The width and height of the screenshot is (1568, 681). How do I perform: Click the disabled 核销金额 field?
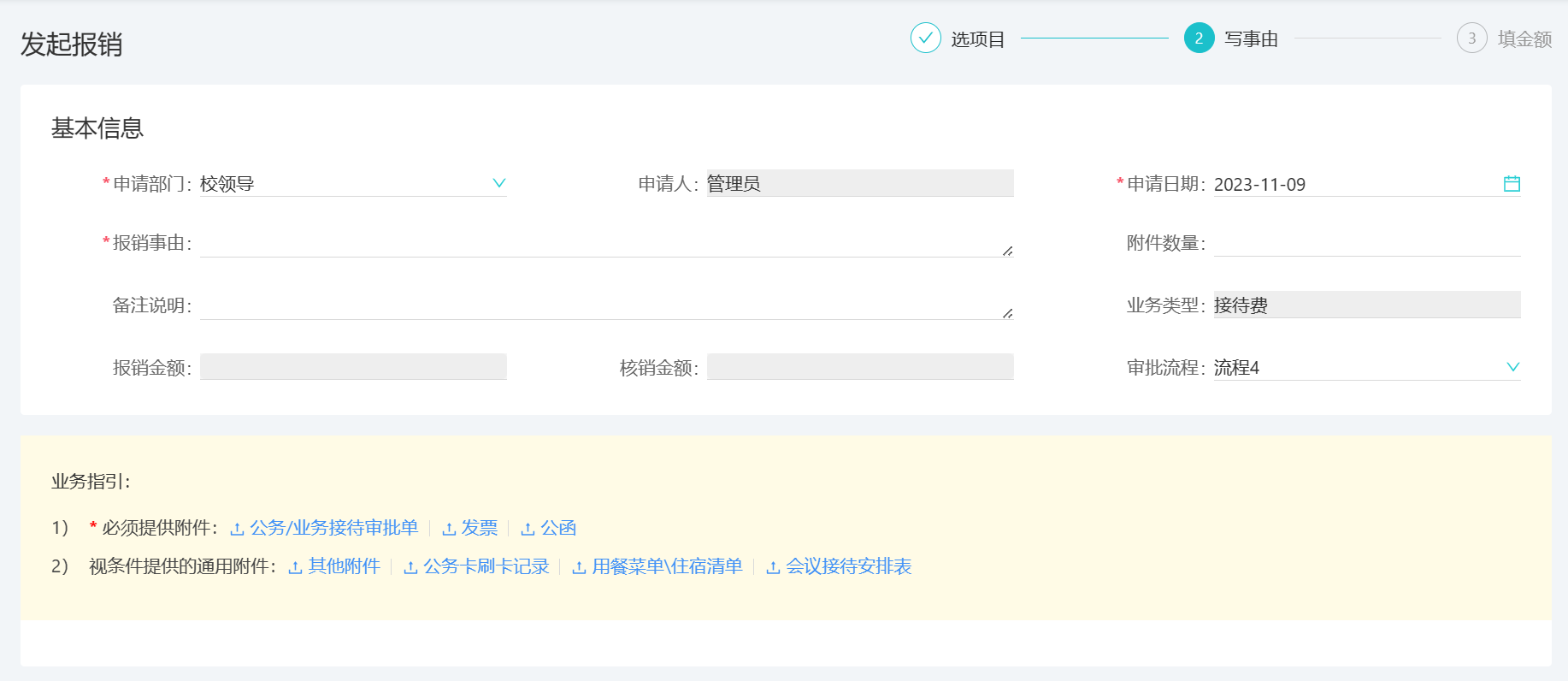pos(860,367)
